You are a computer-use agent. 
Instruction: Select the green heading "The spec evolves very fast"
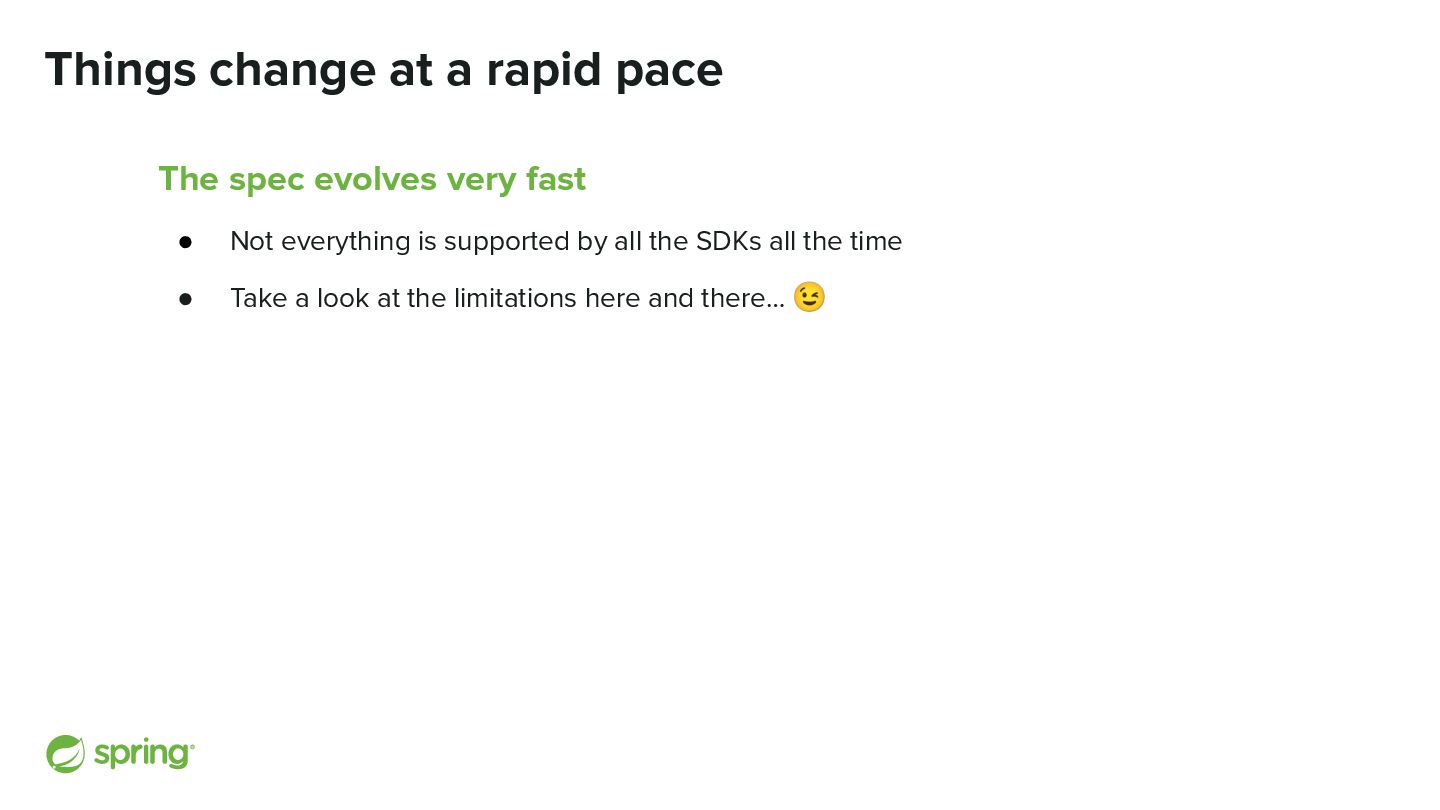(372, 179)
